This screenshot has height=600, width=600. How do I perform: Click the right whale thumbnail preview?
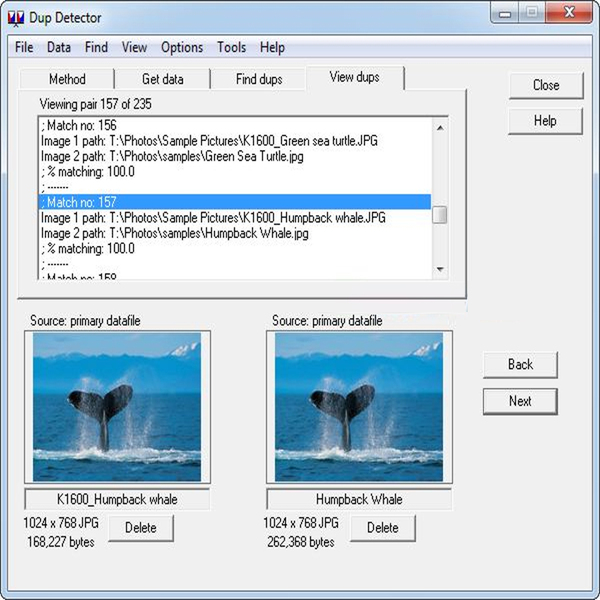point(359,407)
